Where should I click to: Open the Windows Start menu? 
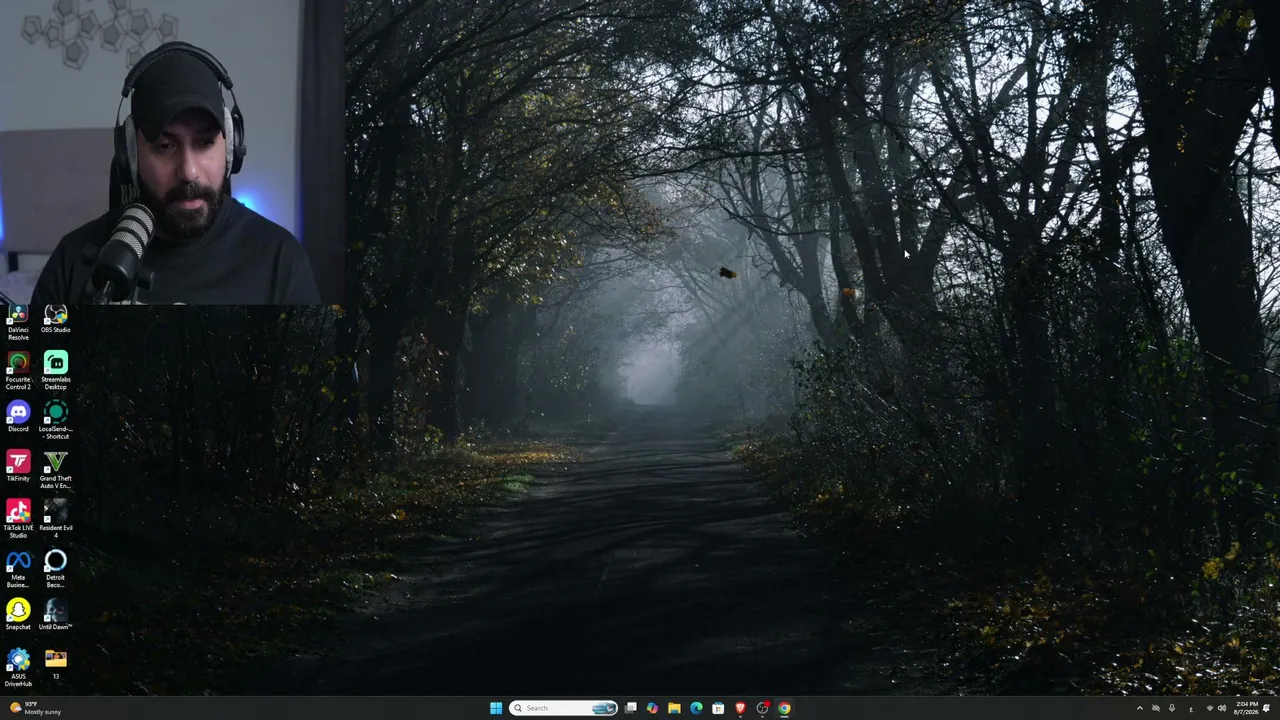(496, 708)
